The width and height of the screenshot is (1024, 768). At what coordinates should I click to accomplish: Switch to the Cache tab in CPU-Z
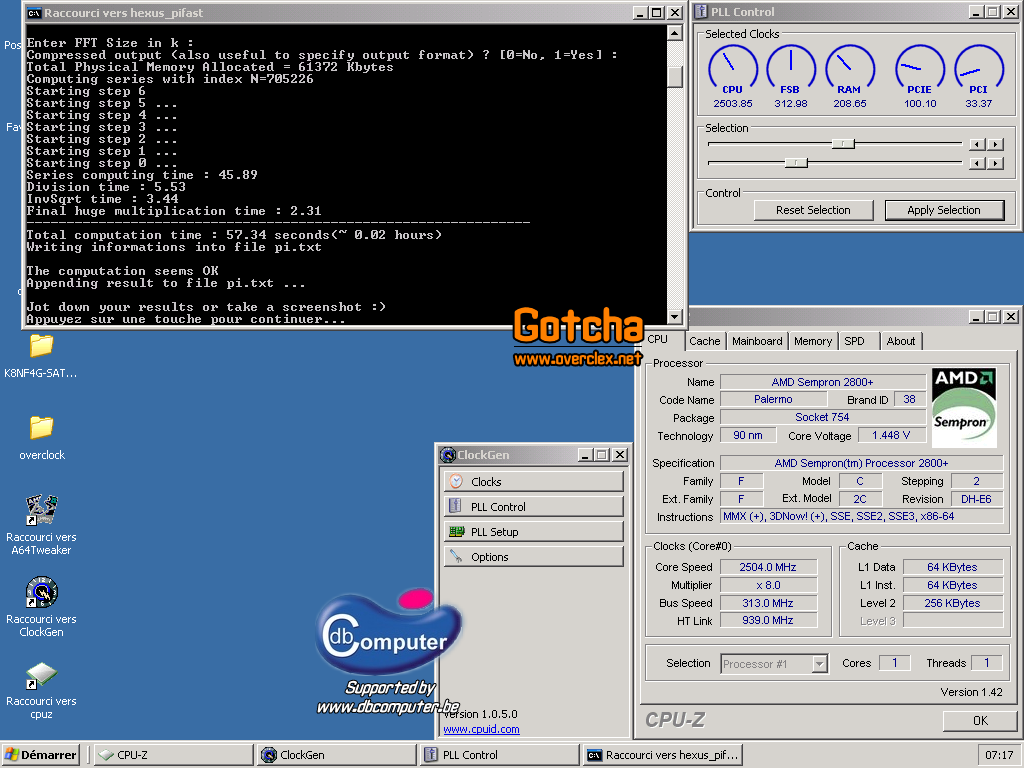[x=705, y=341]
